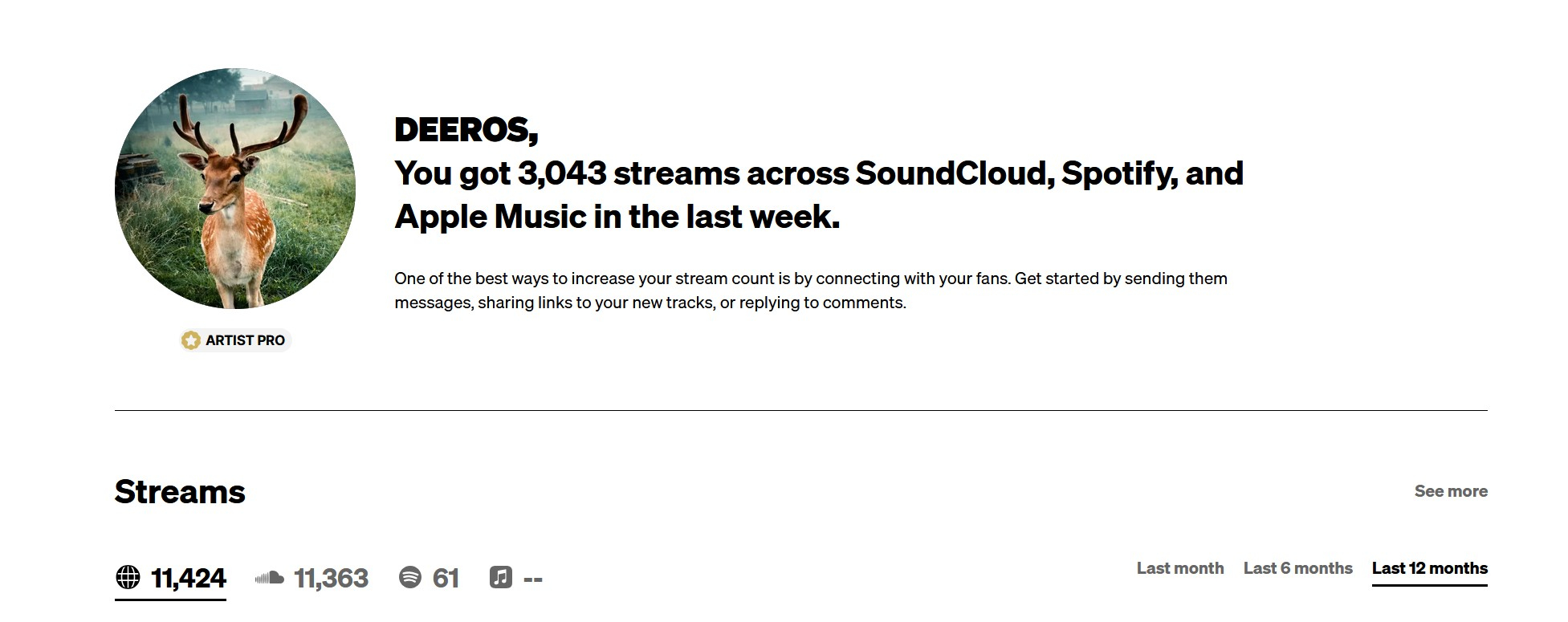The width and height of the screenshot is (1568, 622).
Task: Click the 11,424 total streams count
Action: [x=189, y=578]
